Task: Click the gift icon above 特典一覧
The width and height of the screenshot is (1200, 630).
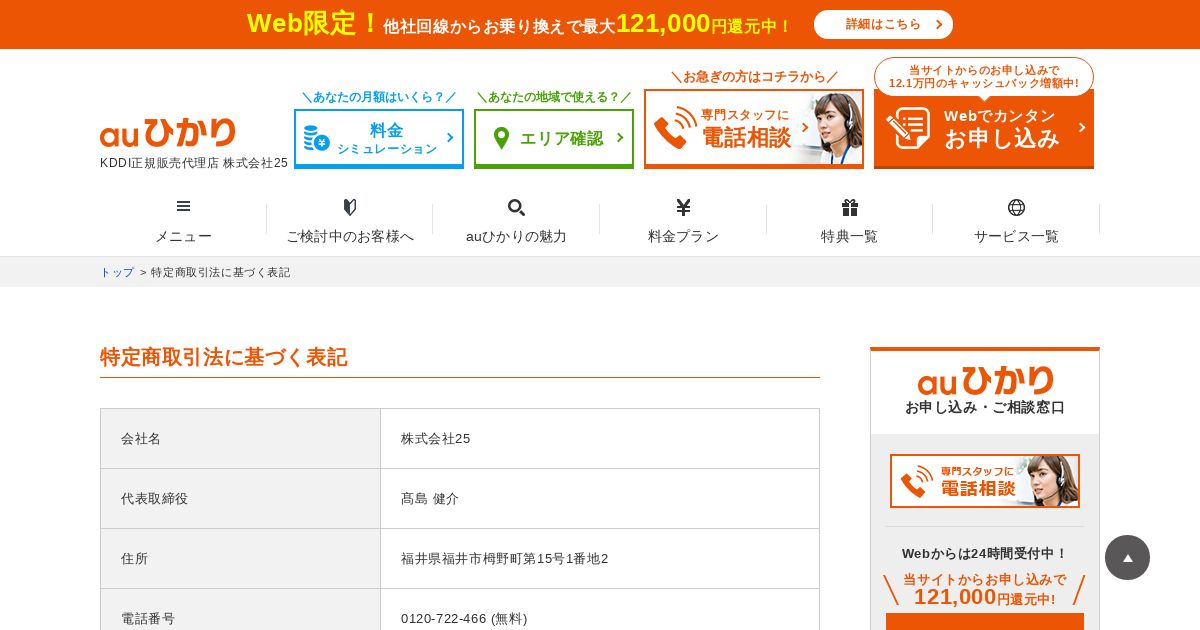Action: pyautogui.click(x=850, y=207)
